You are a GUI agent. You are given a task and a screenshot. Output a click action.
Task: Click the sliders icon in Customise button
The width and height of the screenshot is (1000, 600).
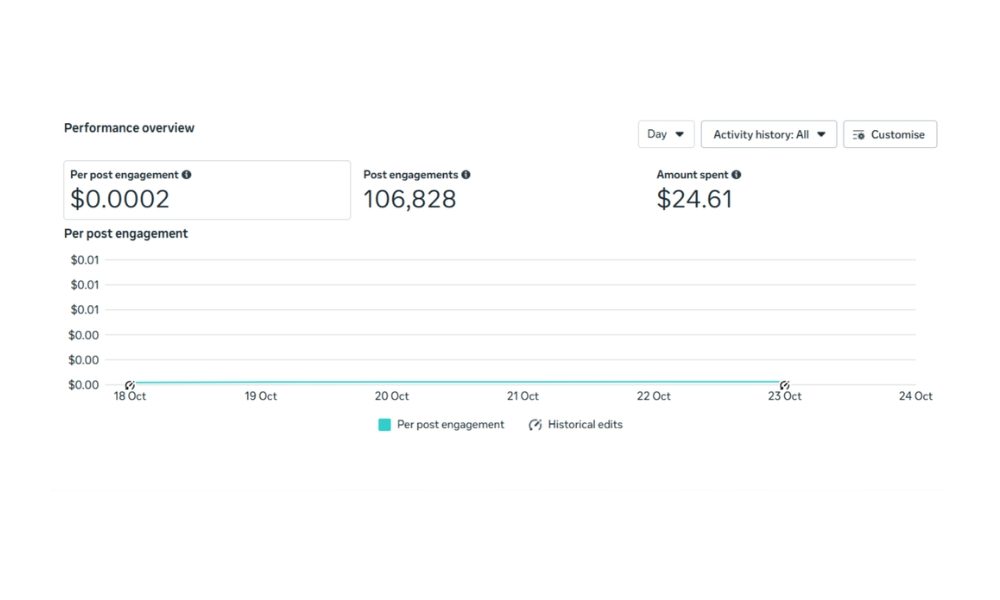(858, 135)
